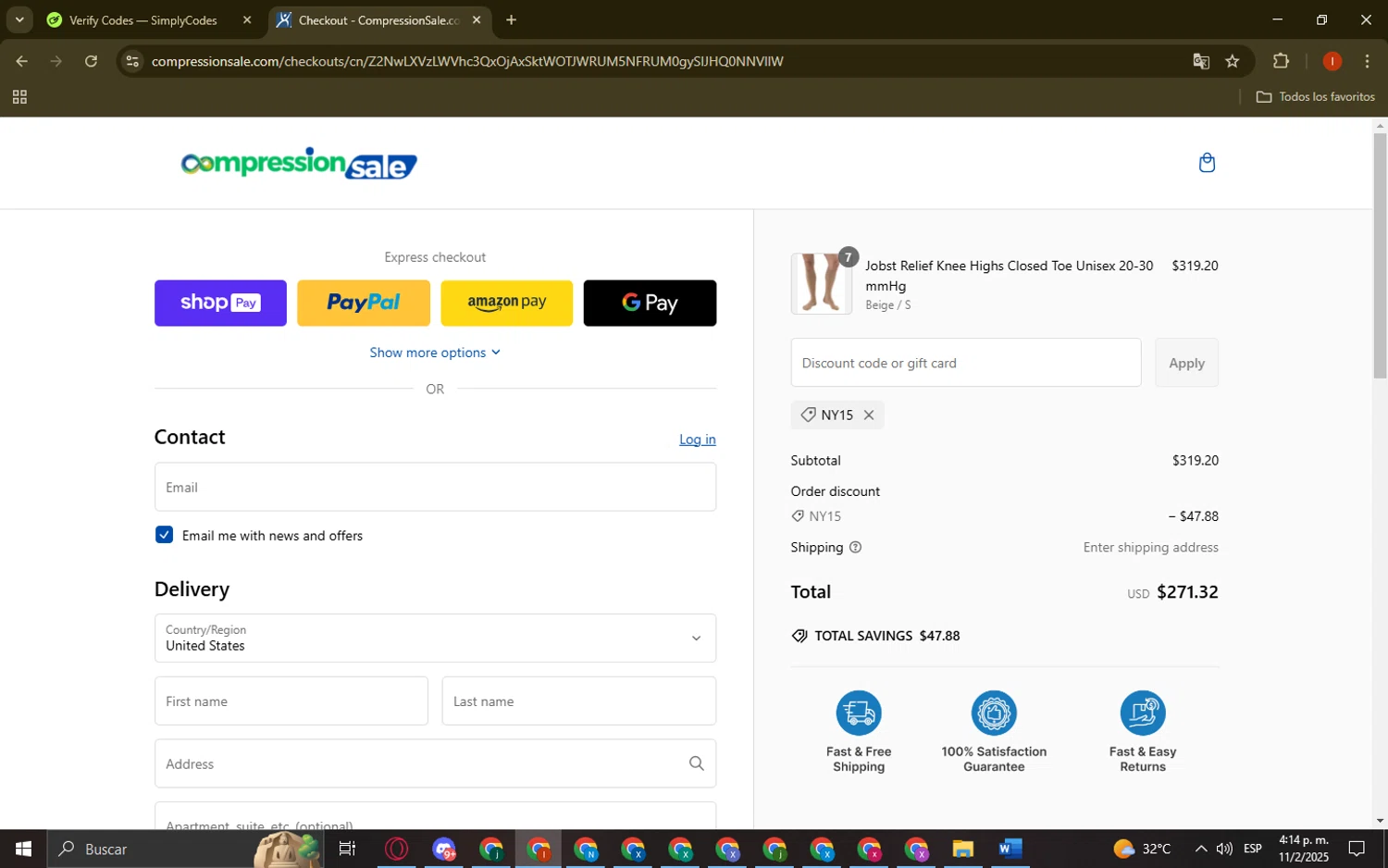
Task: Open the Chrome three-dot menu
Action: point(1368,61)
